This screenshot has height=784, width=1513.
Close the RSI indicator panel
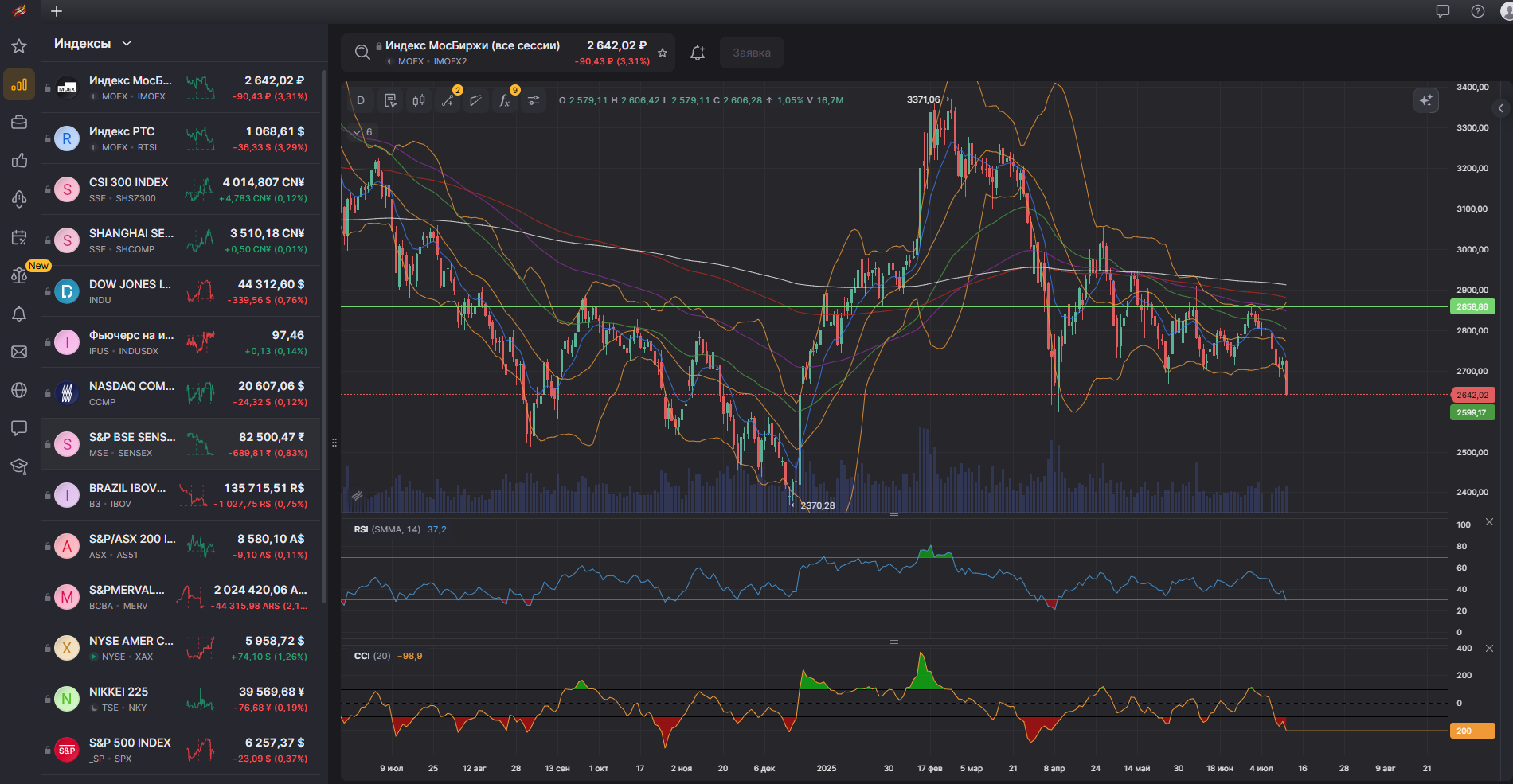(1489, 522)
